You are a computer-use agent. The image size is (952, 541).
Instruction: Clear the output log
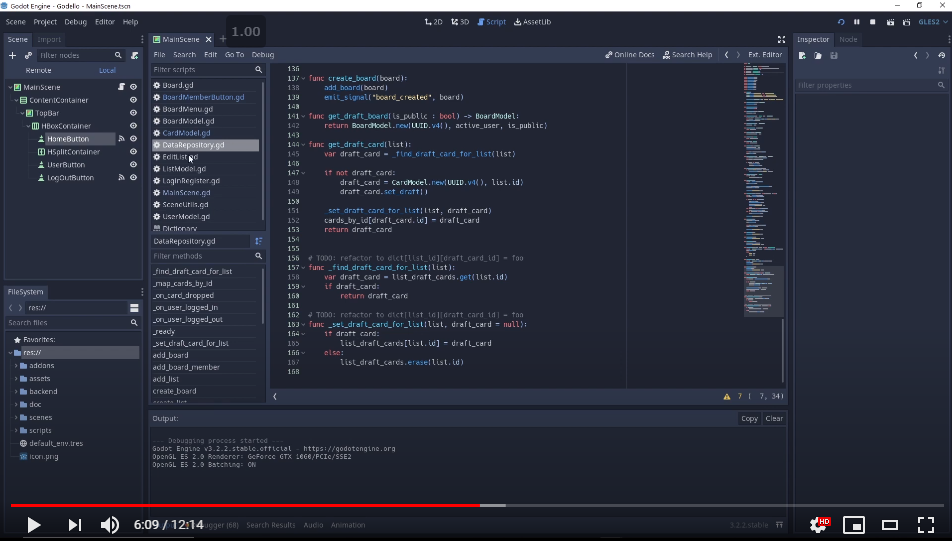point(774,418)
